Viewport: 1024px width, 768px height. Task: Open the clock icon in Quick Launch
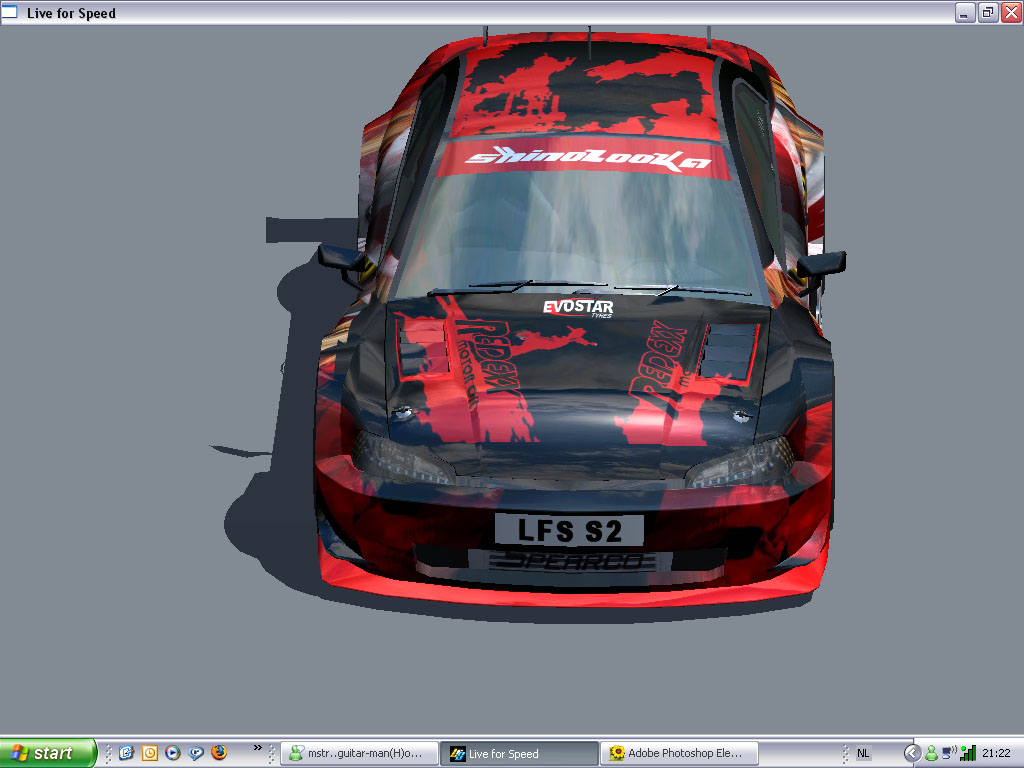click(150, 753)
